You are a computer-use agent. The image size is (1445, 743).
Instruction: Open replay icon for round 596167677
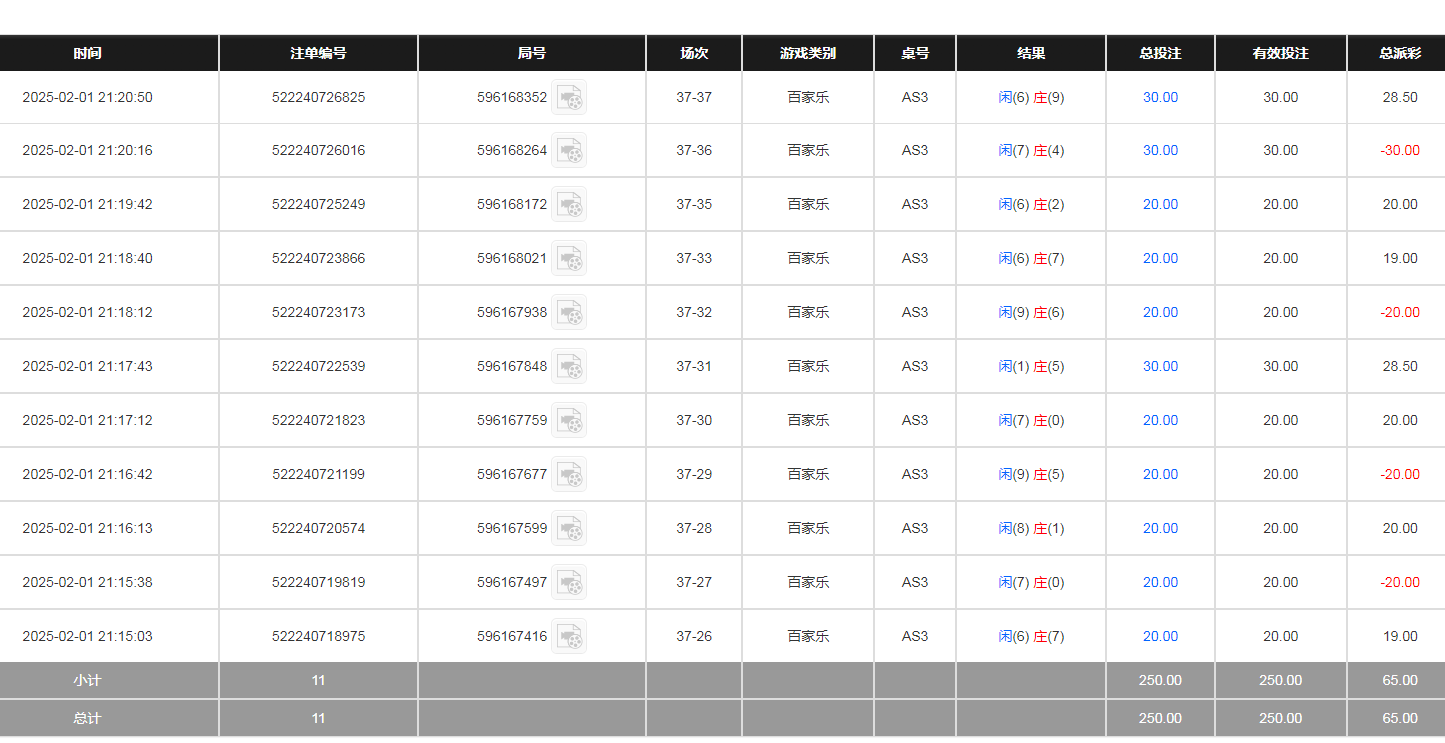pos(569,474)
